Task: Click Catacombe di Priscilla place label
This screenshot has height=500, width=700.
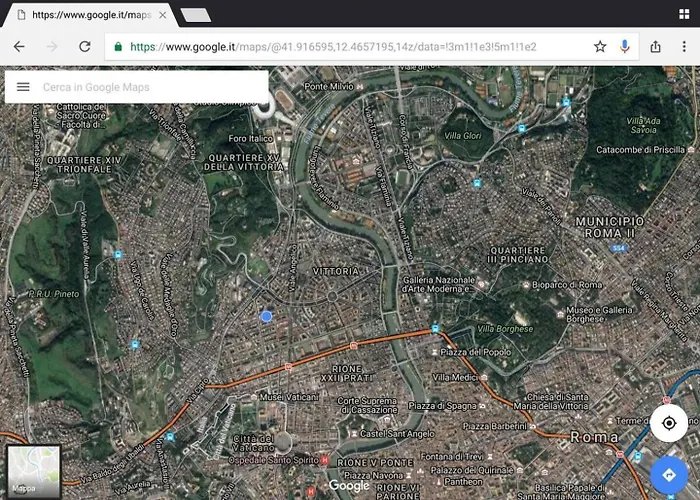Action: point(640,150)
